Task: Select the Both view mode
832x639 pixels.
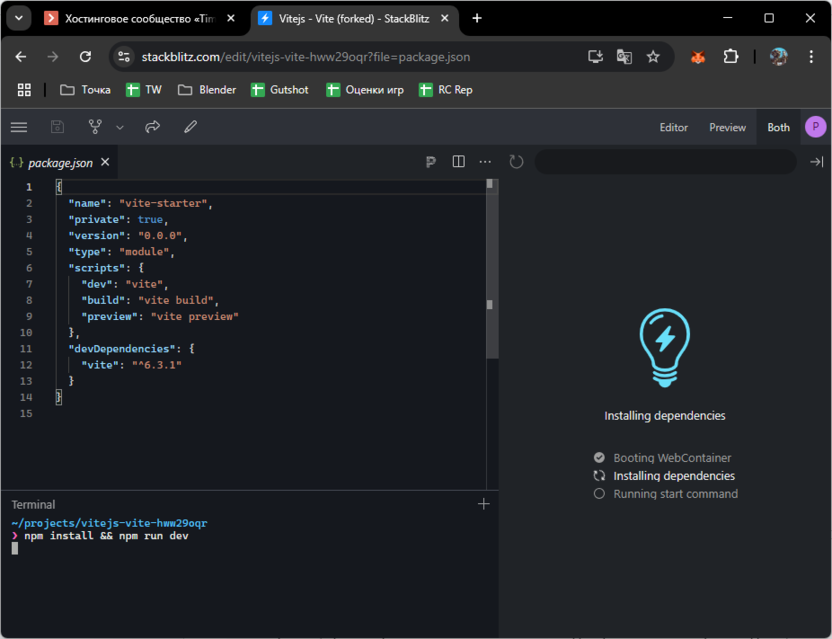Action: click(778, 127)
